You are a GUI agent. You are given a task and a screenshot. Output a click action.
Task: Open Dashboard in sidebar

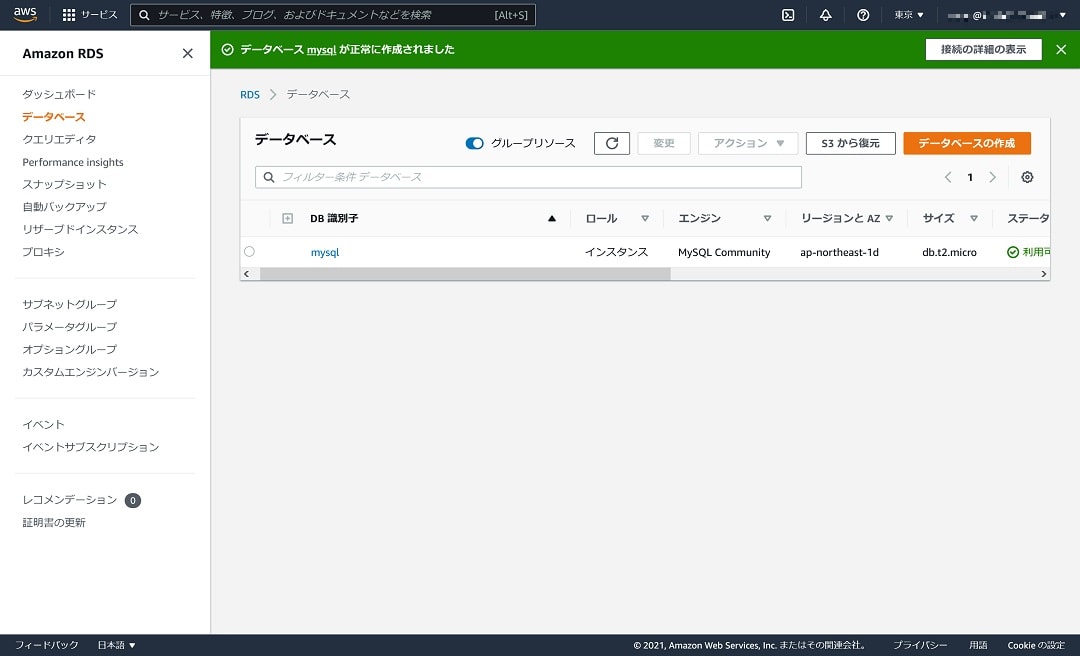(x=59, y=94)
